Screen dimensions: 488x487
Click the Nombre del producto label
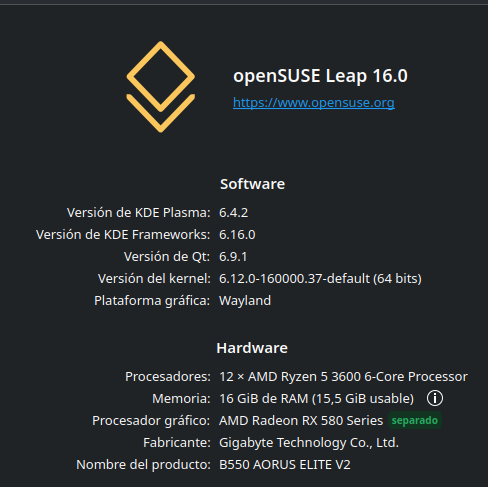(x=143, y=465)
